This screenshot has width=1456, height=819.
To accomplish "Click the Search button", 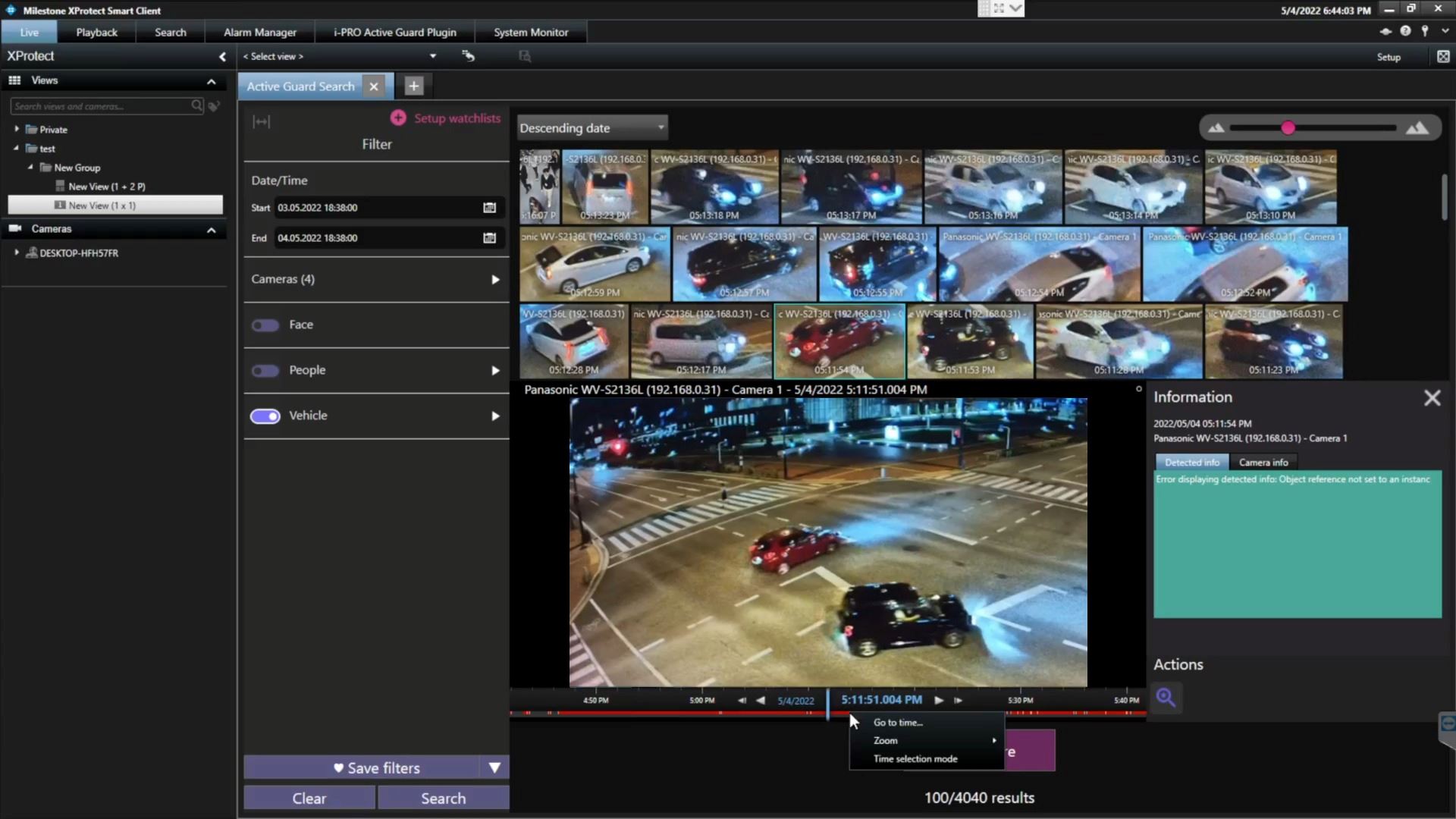I will [443, 798].
